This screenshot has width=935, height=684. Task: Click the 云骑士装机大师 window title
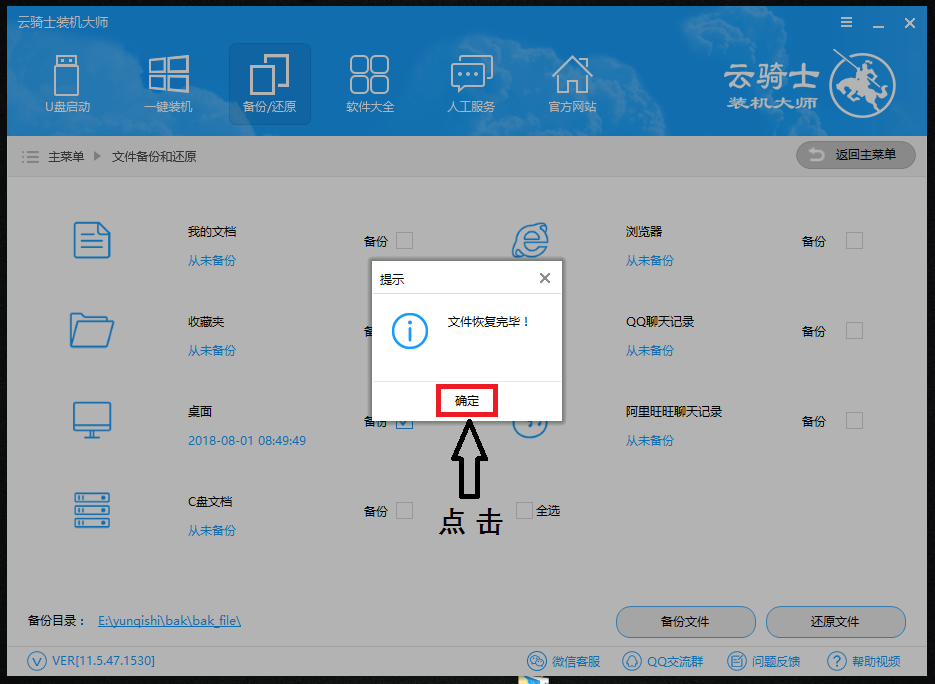pos(63,23)
